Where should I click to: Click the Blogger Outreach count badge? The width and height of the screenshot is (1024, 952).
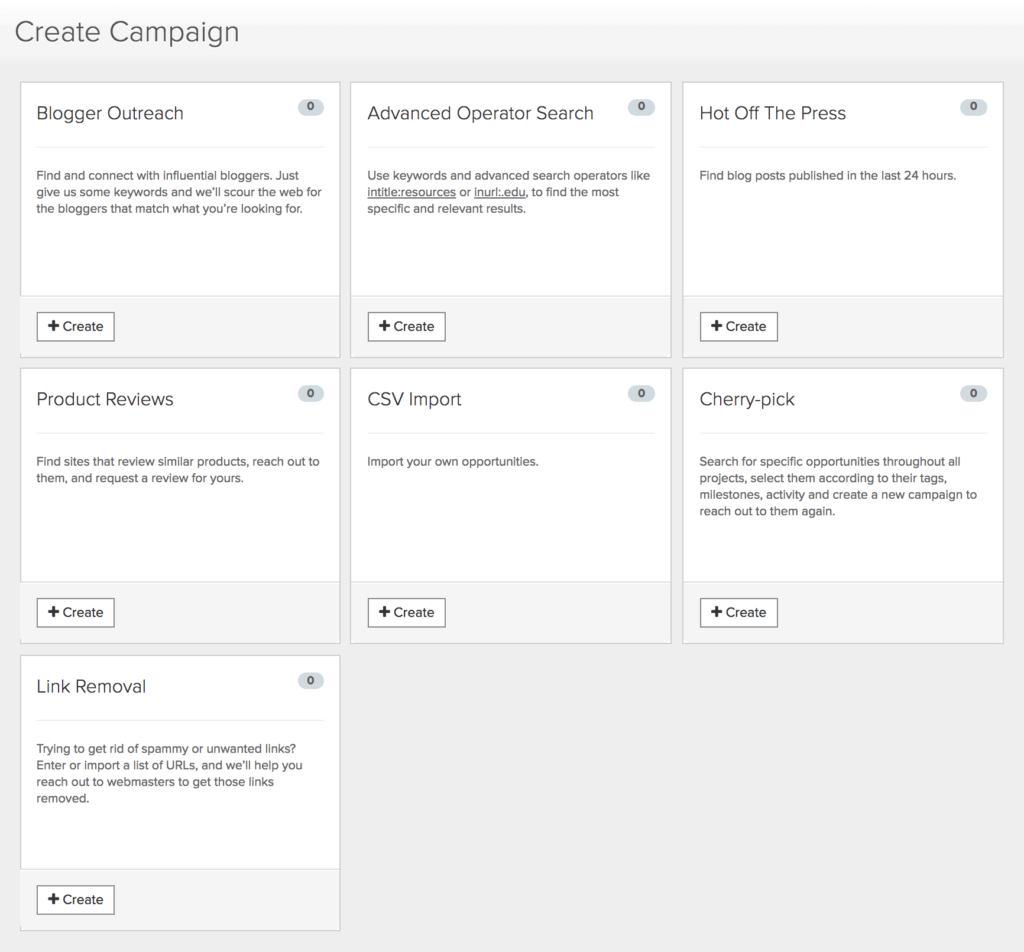pyautogui.click(x=310, y=107)
